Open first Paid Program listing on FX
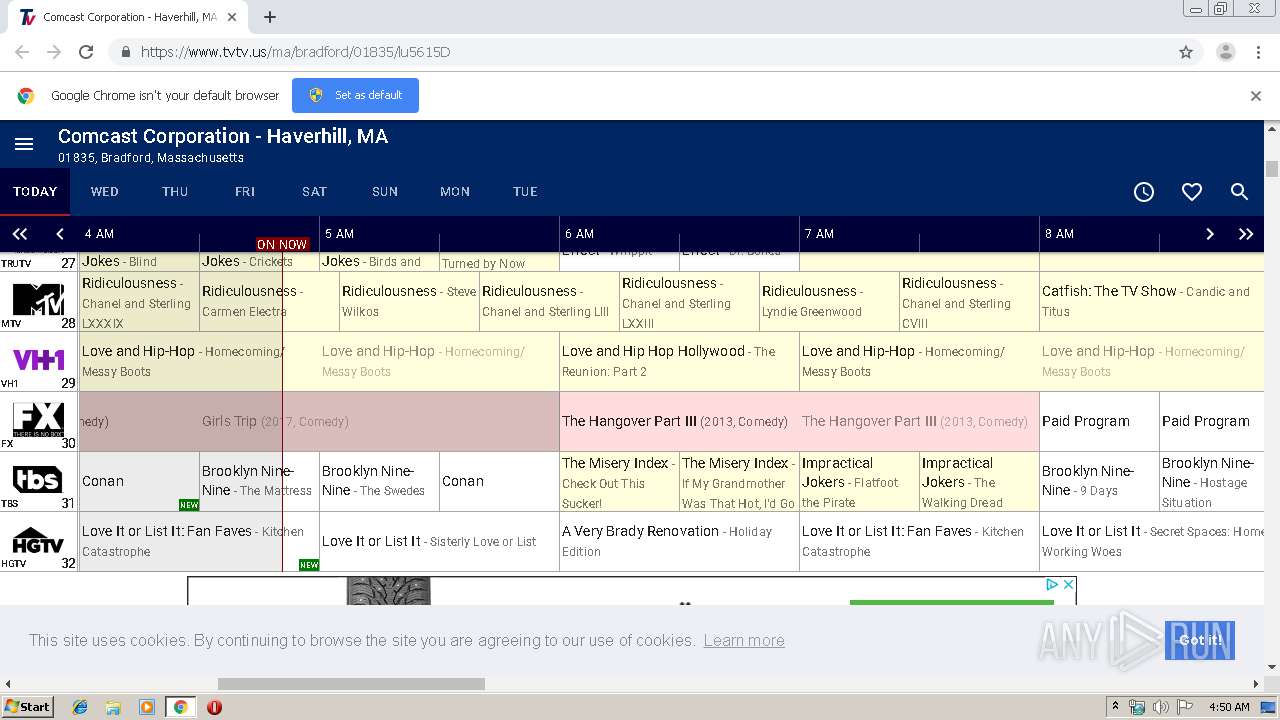This screenshot has width=1280, height=720. coord(1099,421)
